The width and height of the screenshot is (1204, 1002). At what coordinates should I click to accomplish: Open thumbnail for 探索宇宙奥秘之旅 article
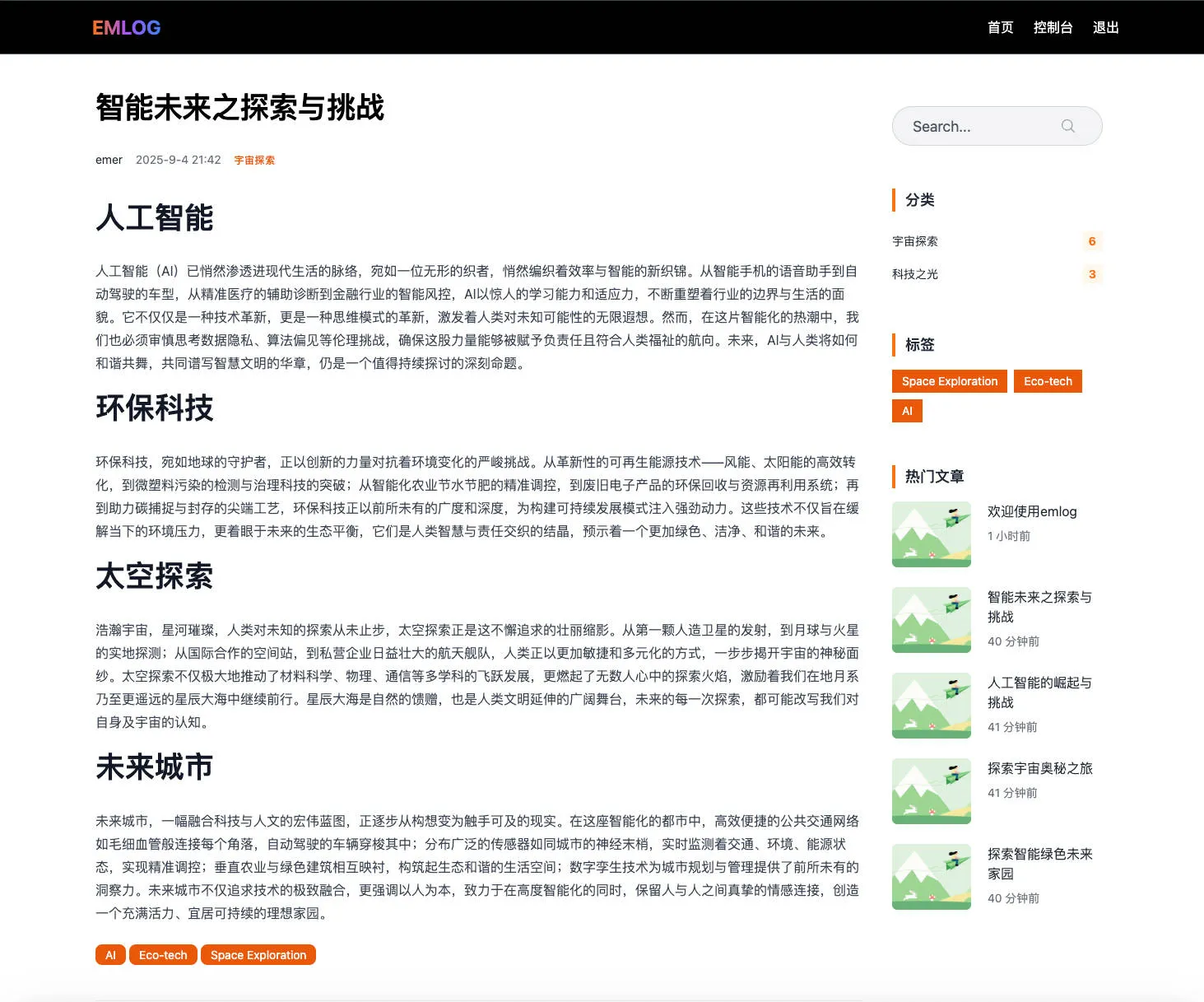(x=932, y=791)
